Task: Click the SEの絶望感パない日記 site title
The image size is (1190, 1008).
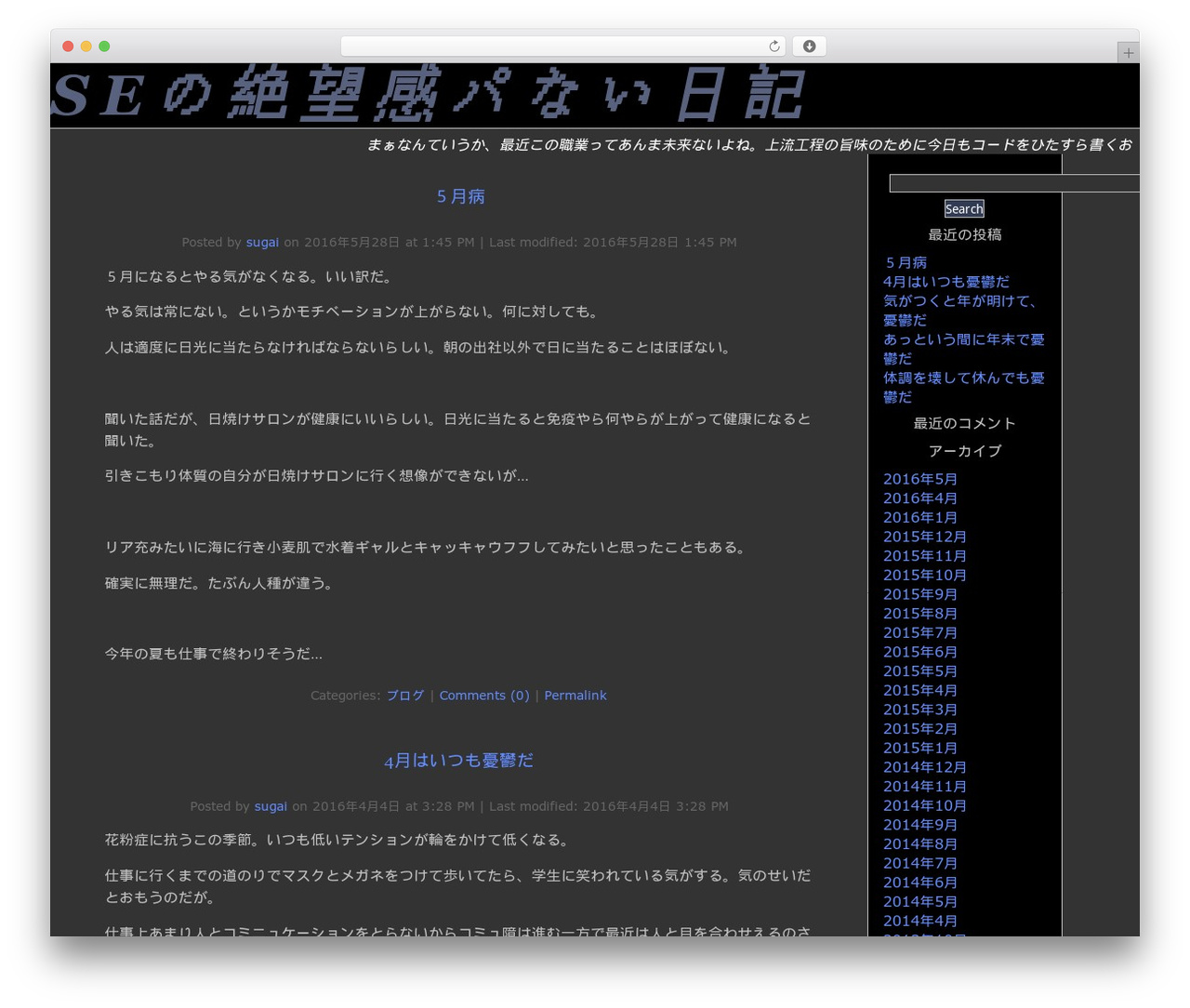Action: [x=428, y=94]
